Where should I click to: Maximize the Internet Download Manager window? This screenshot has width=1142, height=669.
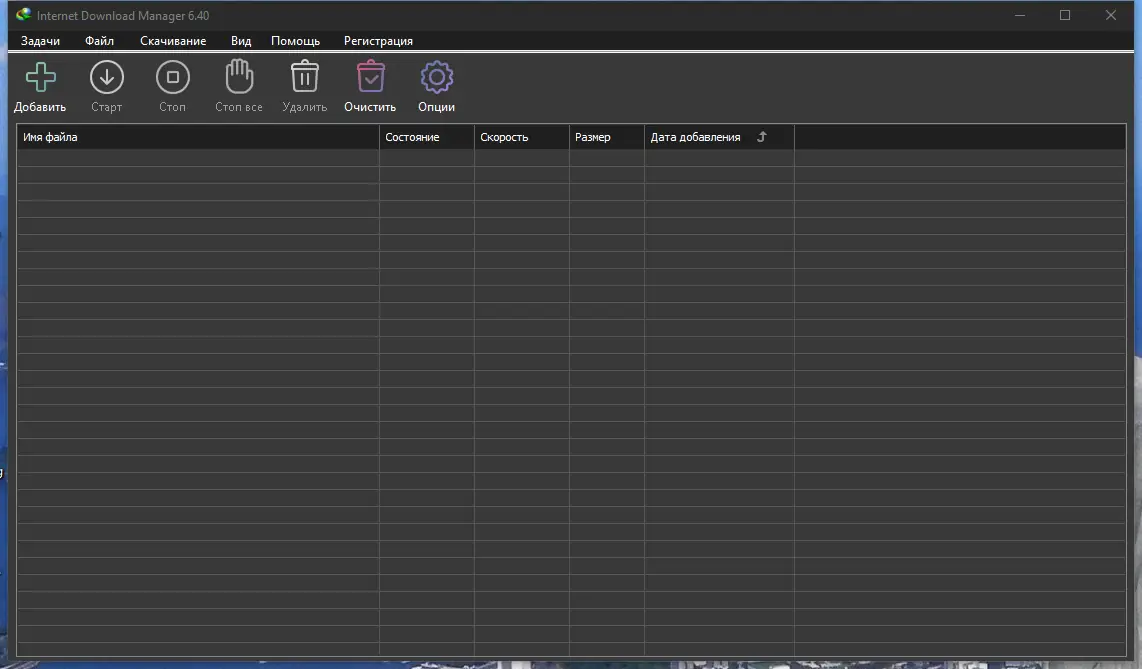pos(1065,15)
